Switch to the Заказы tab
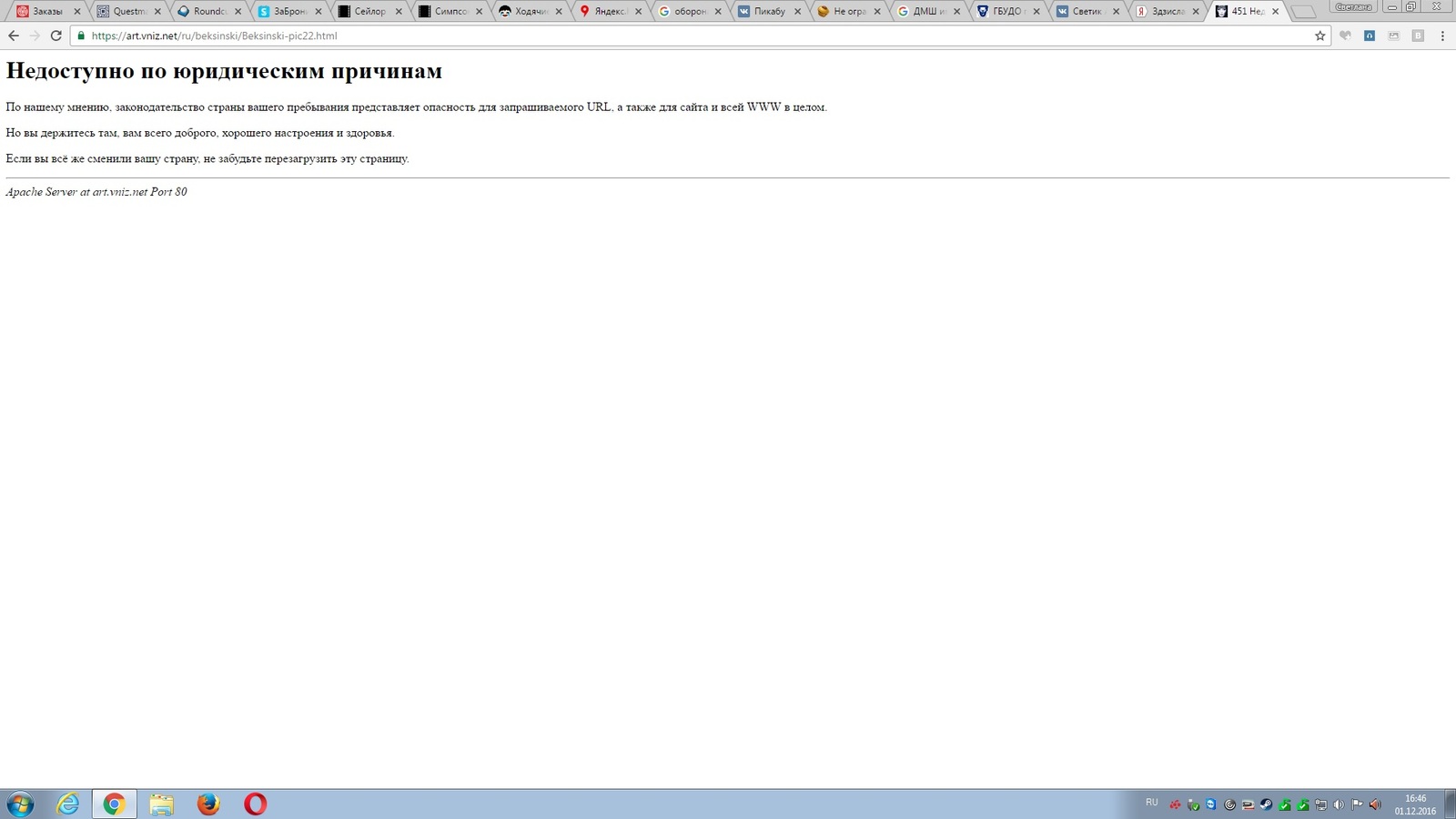 (47, 11)
